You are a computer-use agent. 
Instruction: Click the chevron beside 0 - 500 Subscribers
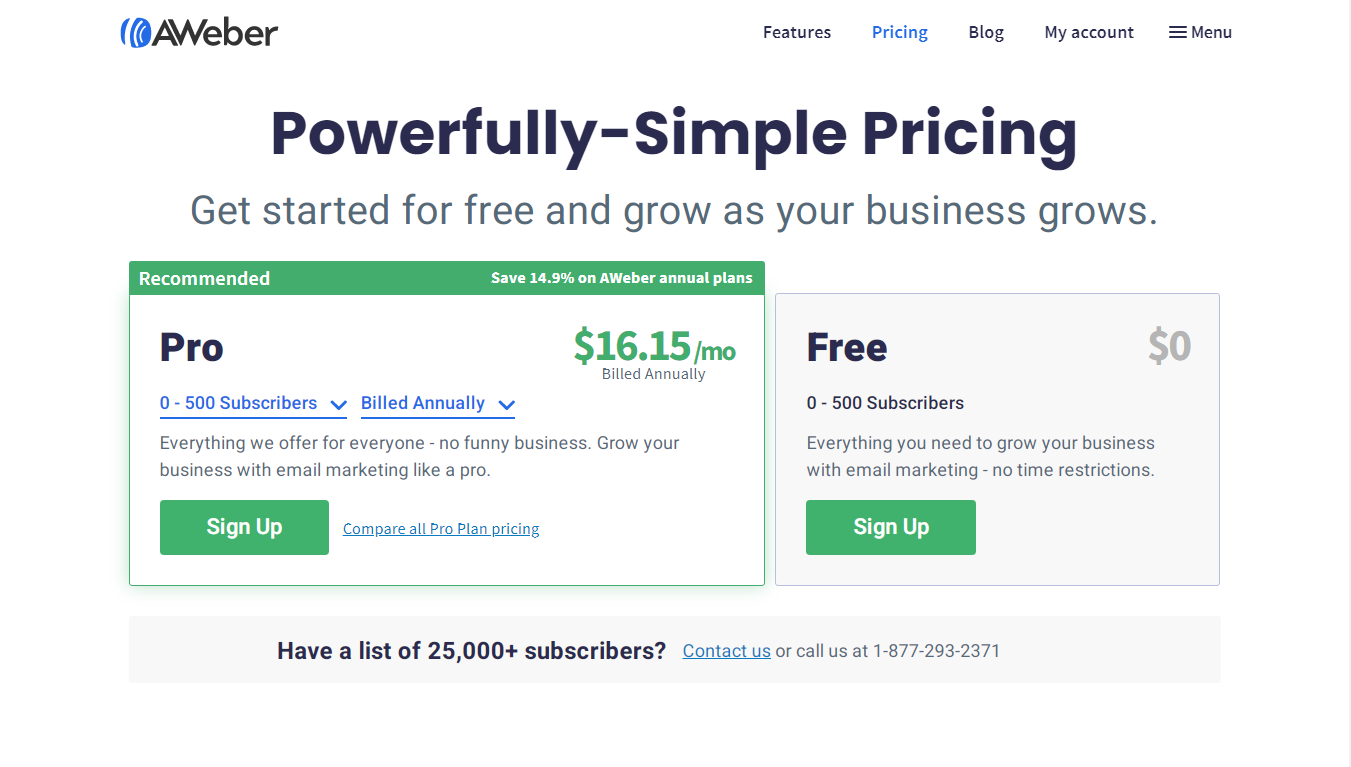338,405
